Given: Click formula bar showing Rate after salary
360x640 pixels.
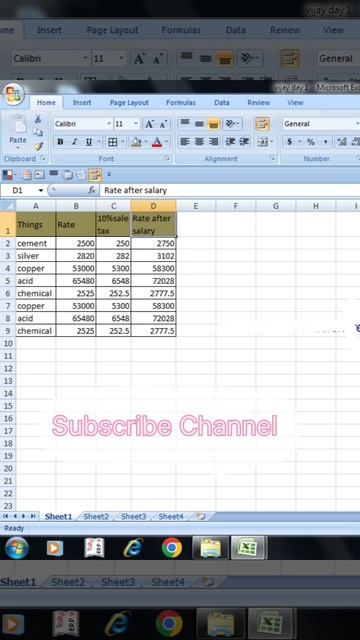Looking at the screenshot, I should click(x=231, y=190).
